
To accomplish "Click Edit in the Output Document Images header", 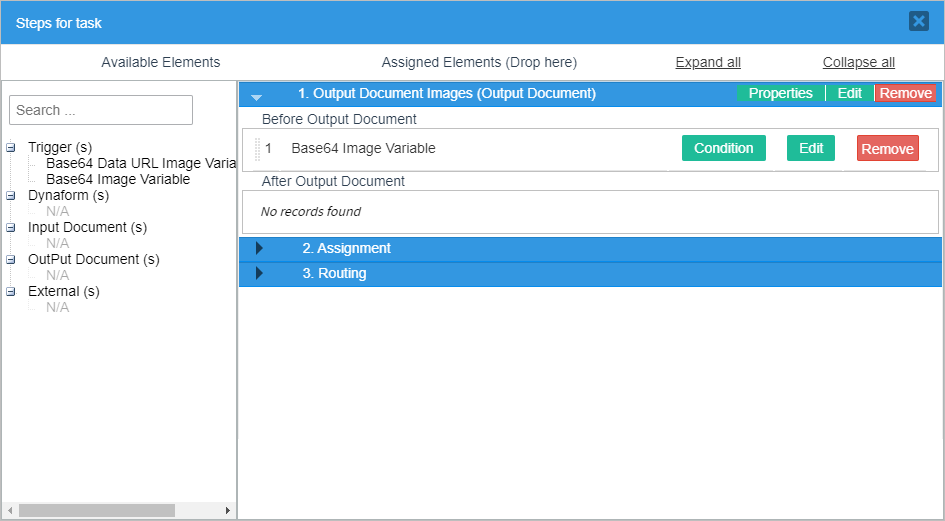I will (x=849, y=93).
